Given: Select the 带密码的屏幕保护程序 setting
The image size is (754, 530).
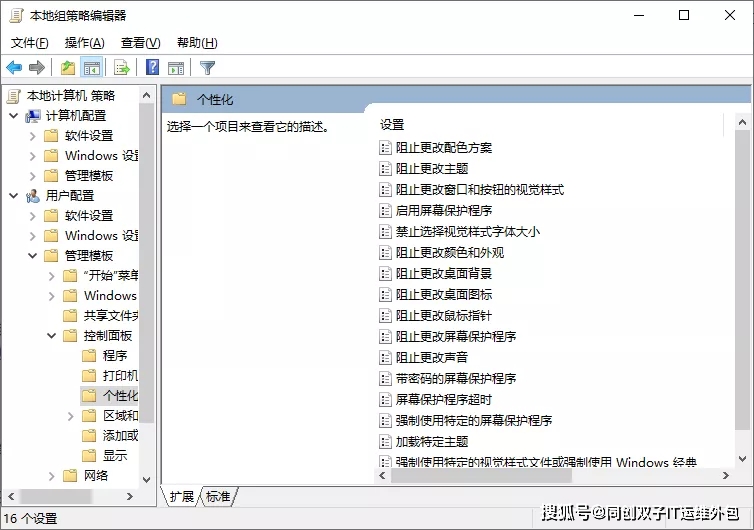Looking at the screenshot, I should click(x=447, y=379).
